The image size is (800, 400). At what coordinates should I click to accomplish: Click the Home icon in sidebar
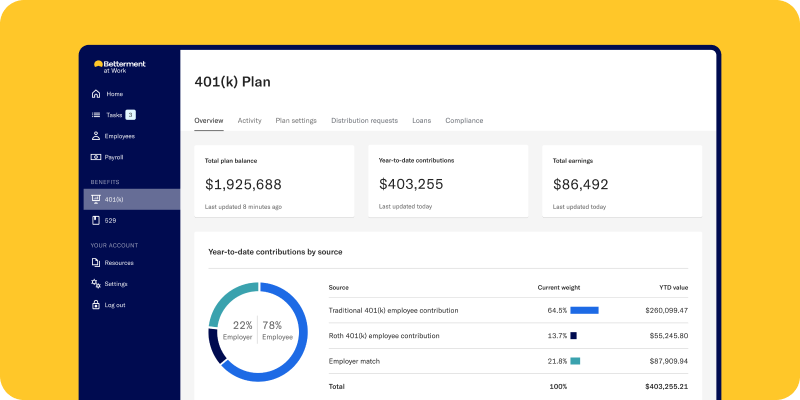[x=96, y=94]
